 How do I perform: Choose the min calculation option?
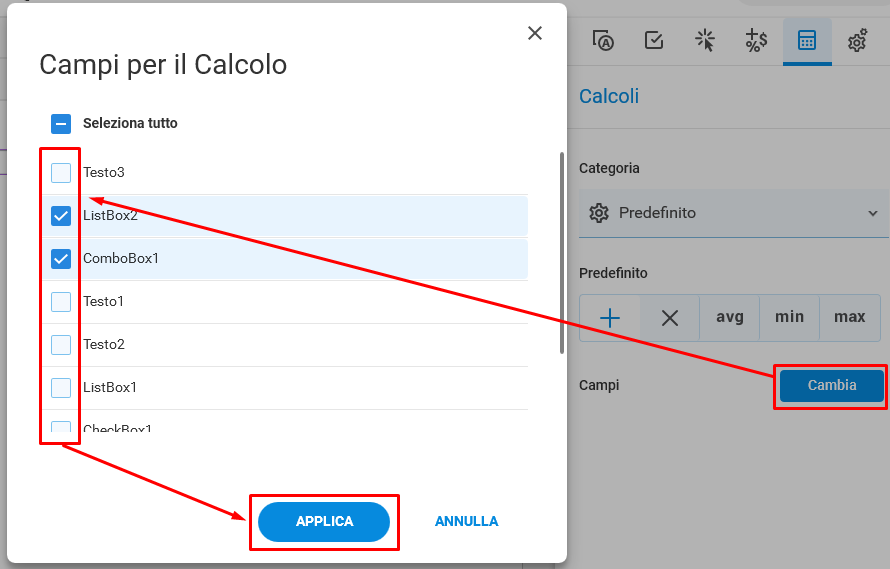790,317
